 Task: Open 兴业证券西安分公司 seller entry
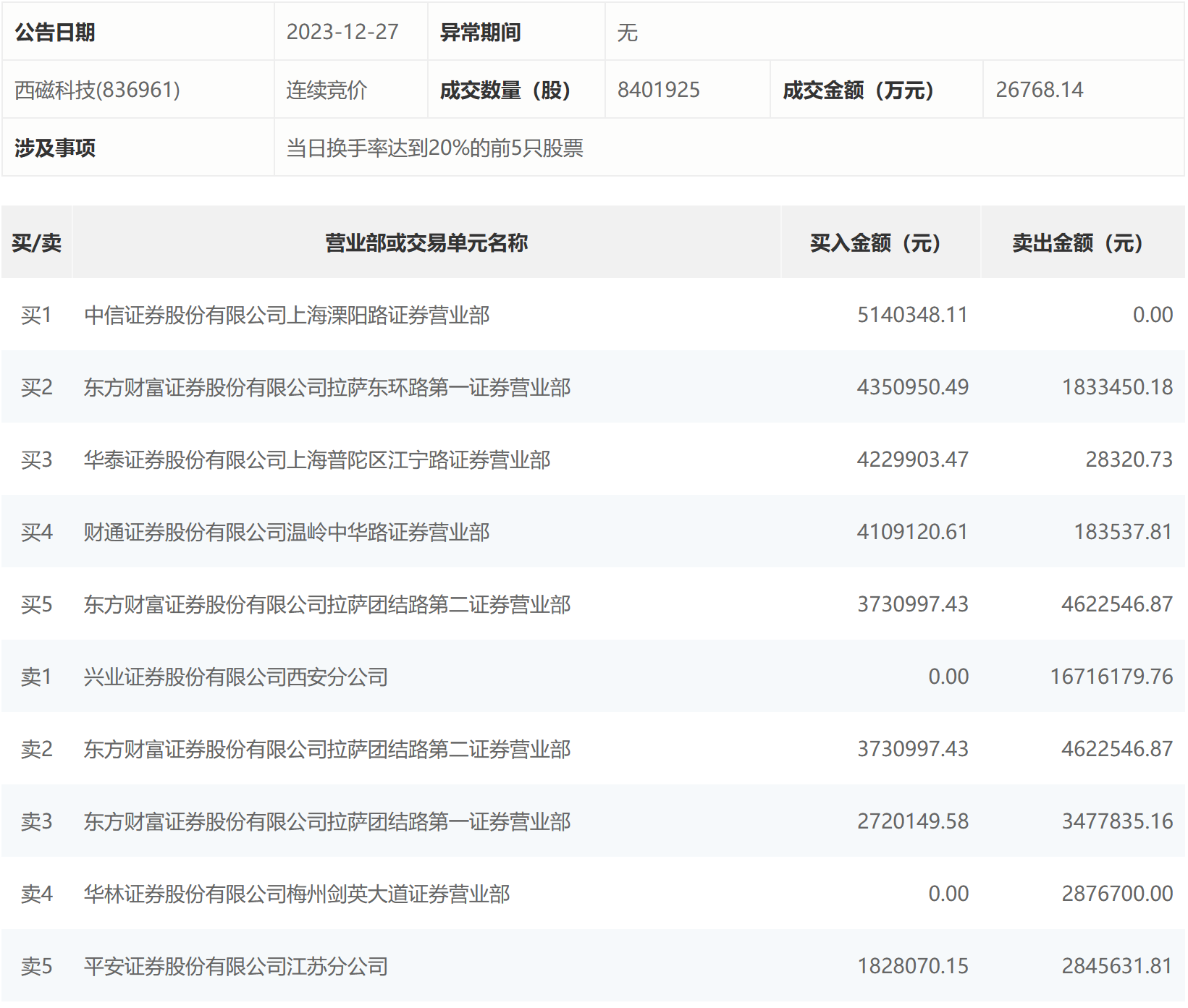click(236, 677)
